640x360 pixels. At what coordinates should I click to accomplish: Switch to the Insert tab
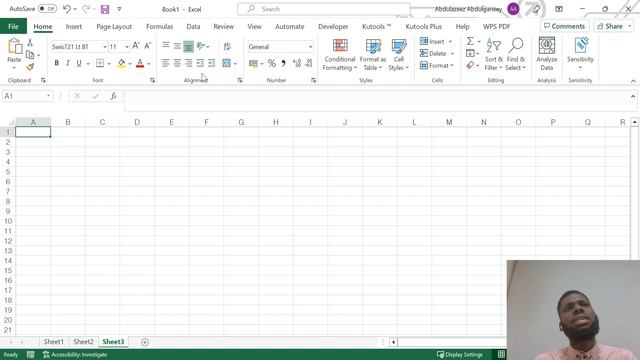click(x=73, y=27)
